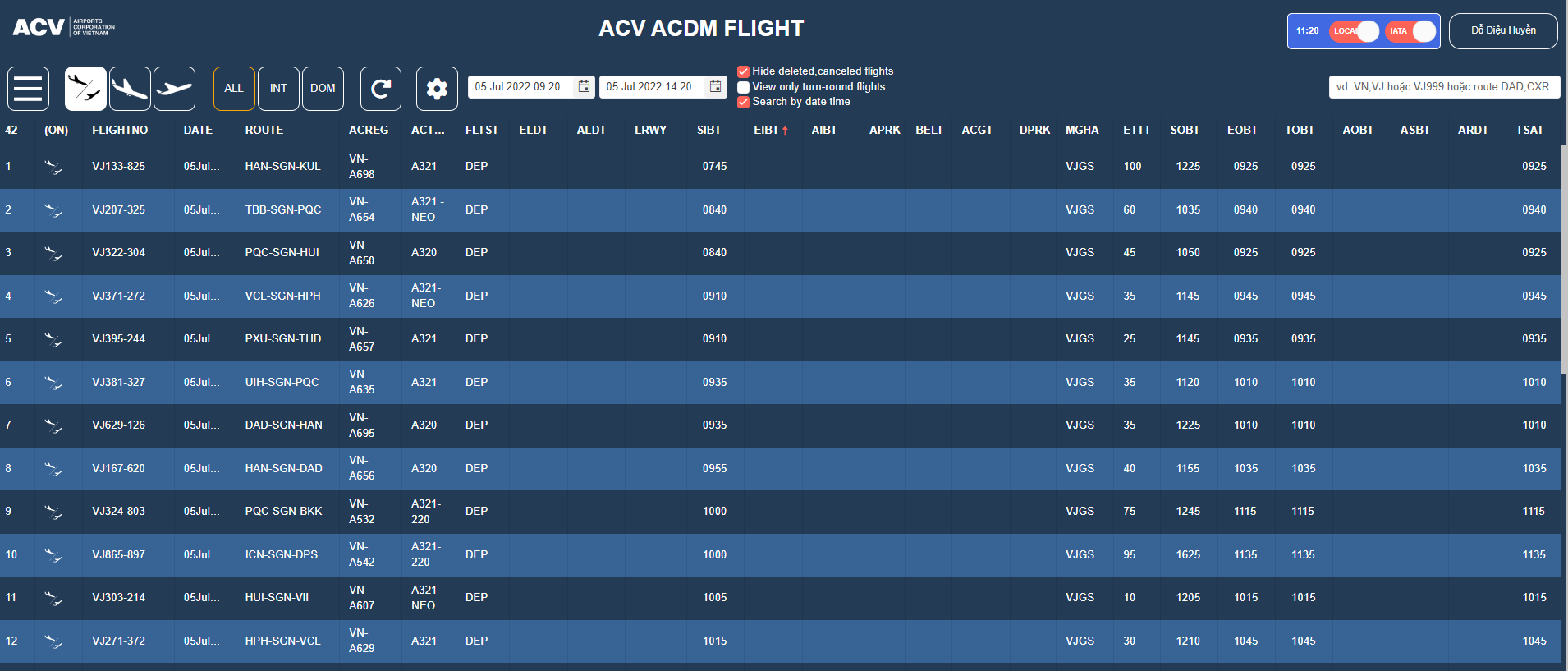Open the settings gear
This screenshot has width=1568, height=671.
[437, 88]
